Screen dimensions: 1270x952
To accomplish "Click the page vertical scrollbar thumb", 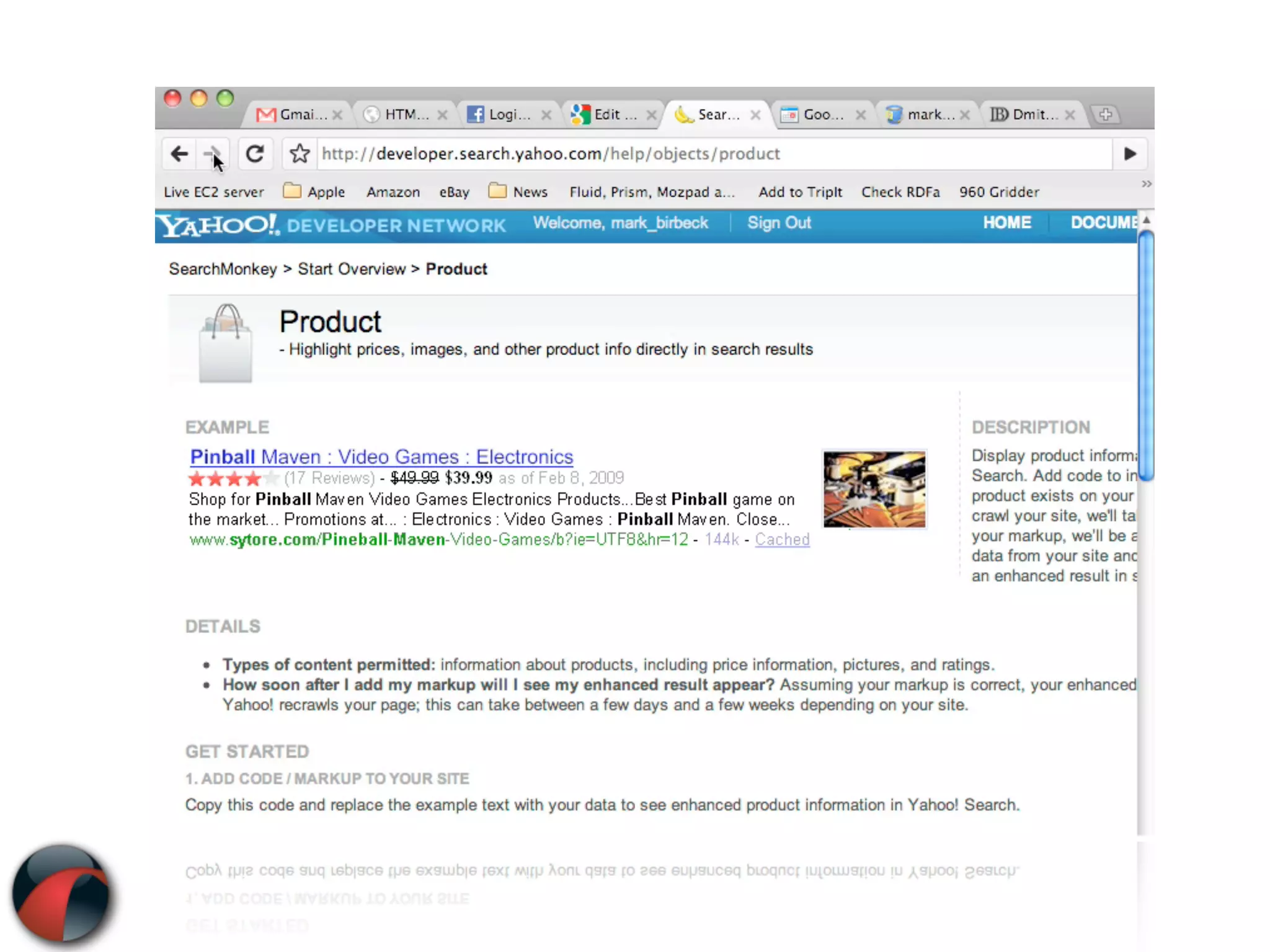I will click(1146, 355).
